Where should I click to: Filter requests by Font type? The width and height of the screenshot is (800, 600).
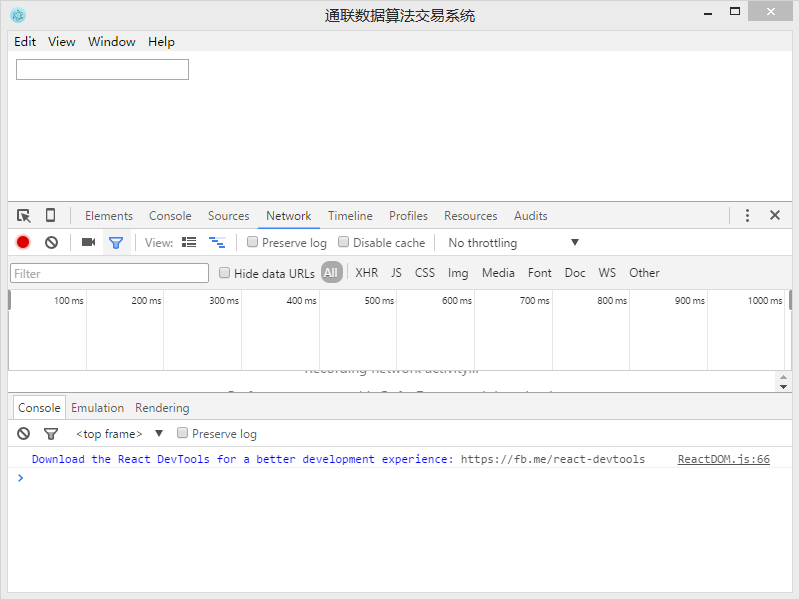540,273
